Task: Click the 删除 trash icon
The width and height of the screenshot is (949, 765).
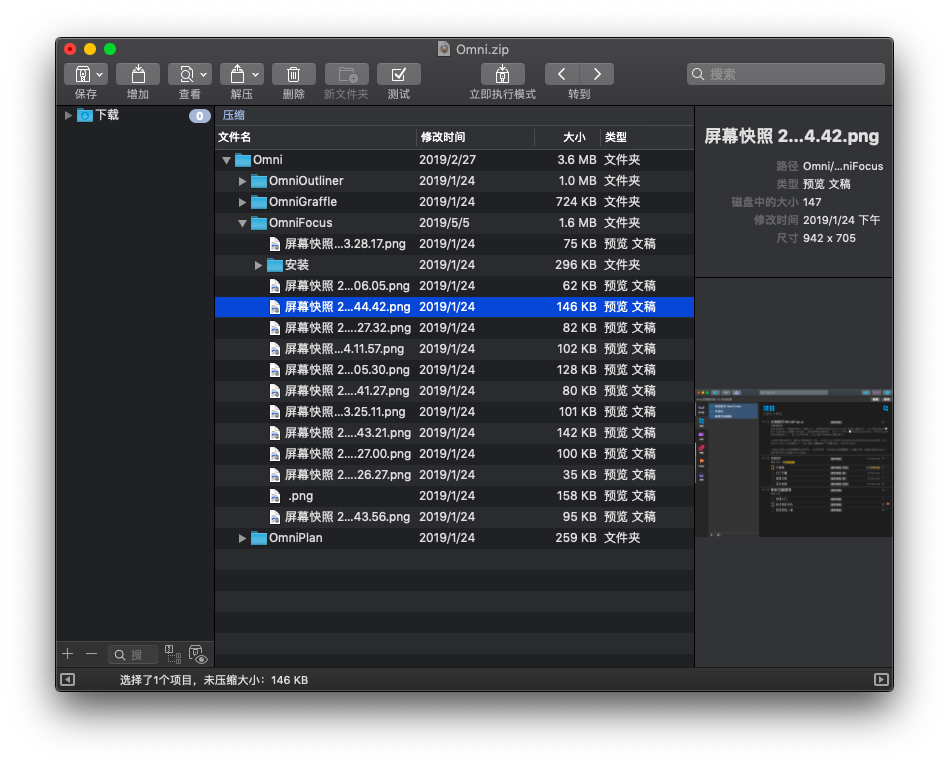Action: pyautogui.click(x=294, y=74)
